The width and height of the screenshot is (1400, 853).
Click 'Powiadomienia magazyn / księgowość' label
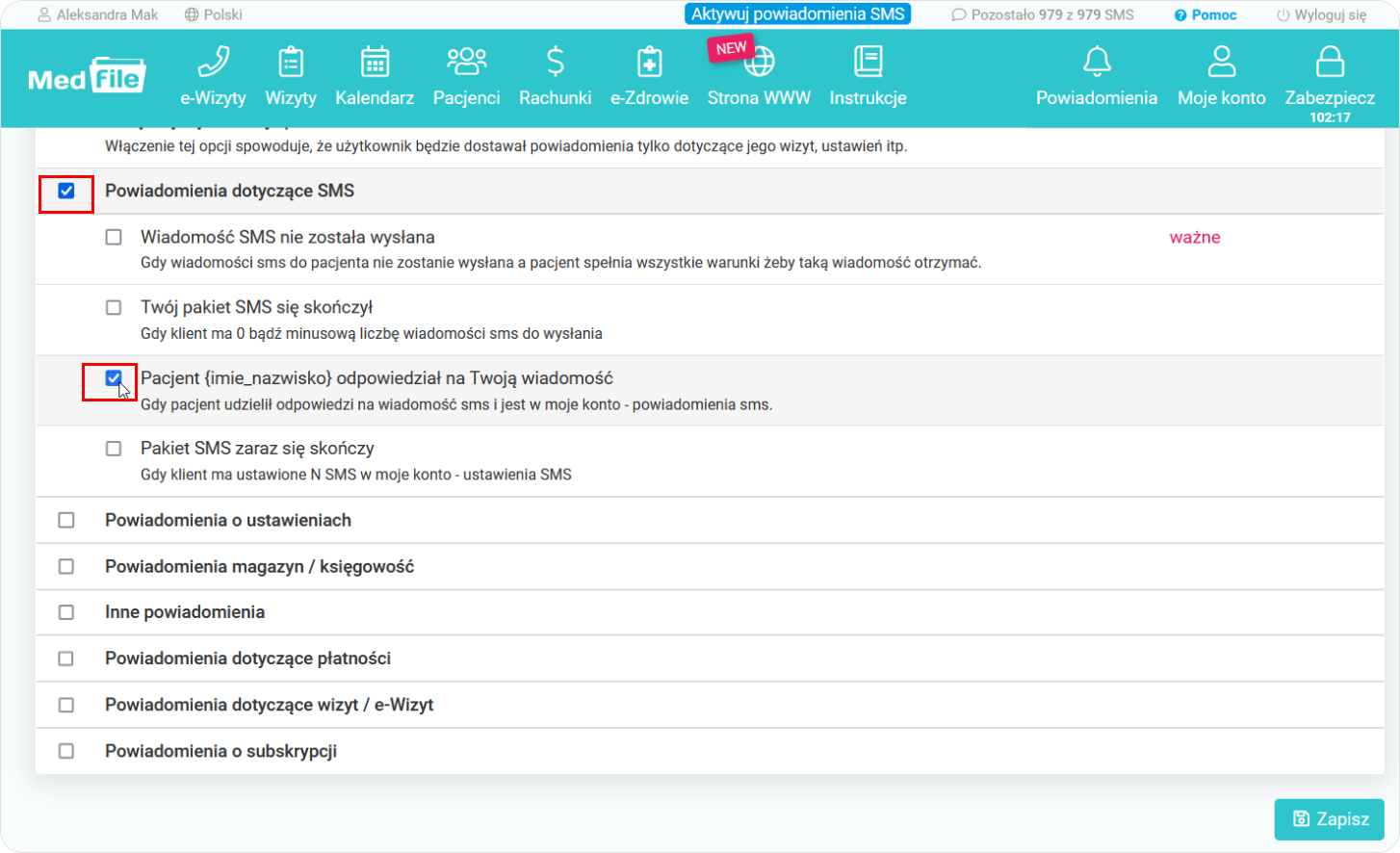click(x=260, y=566)
